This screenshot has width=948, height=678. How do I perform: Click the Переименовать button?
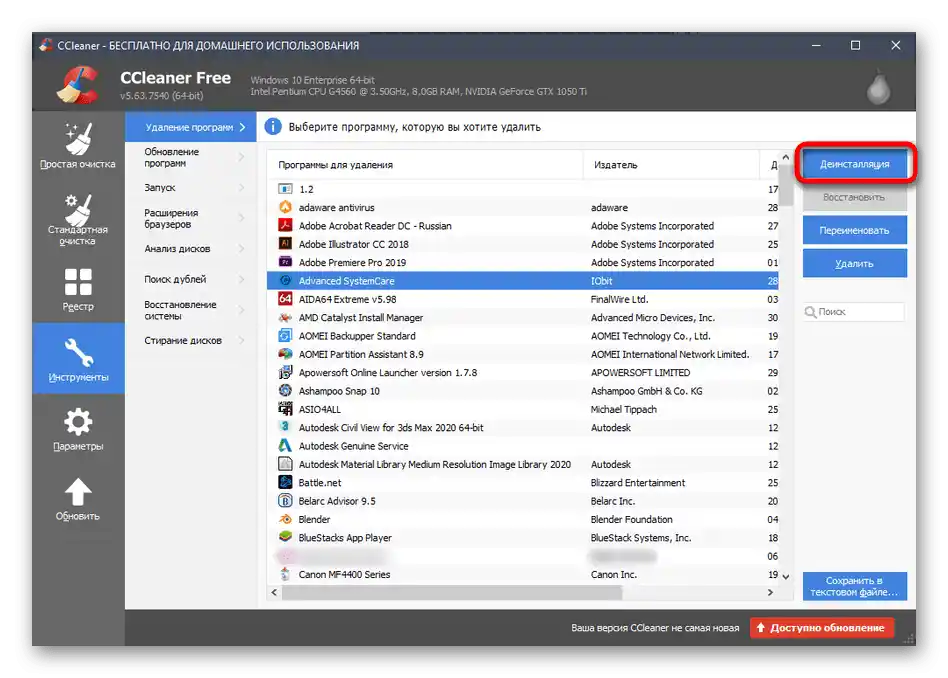[854, 230]
